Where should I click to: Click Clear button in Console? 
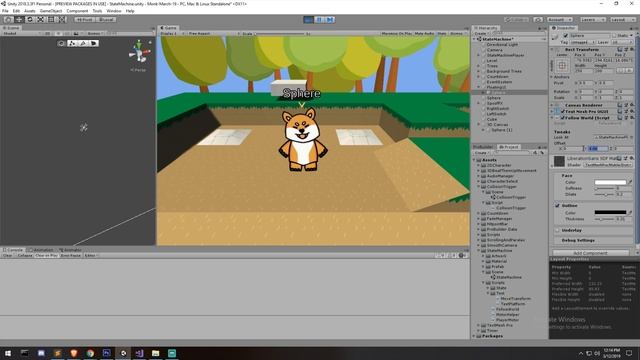pos(7,256)
